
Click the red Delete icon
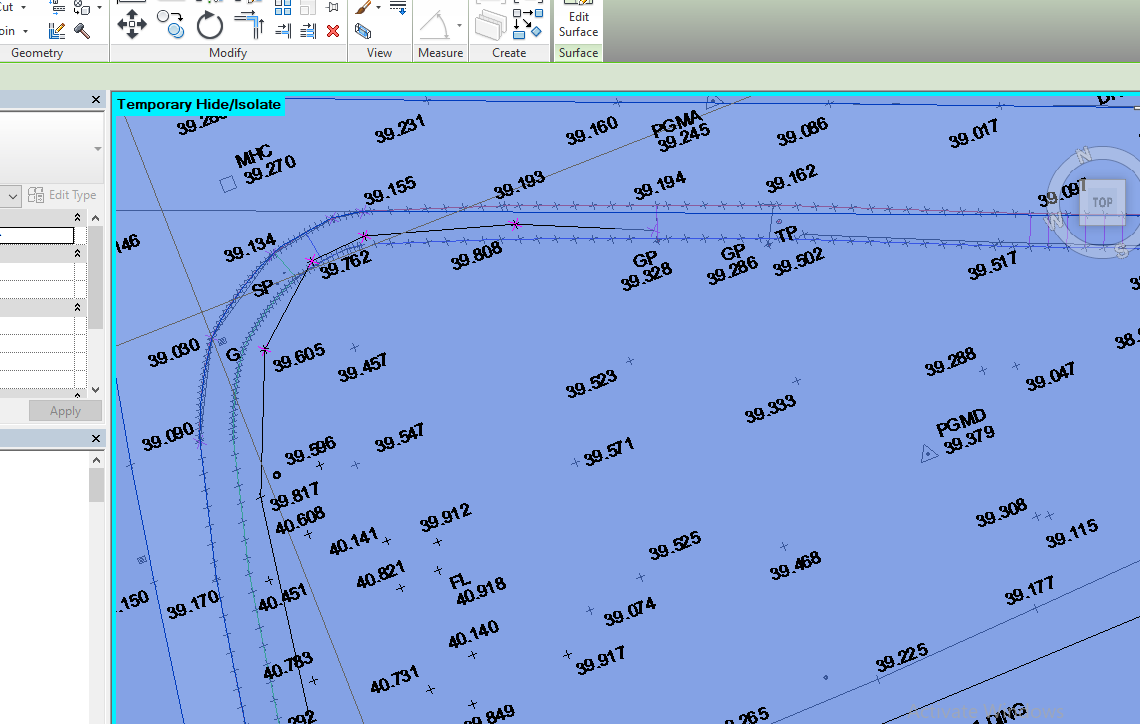tap(333, 31)
